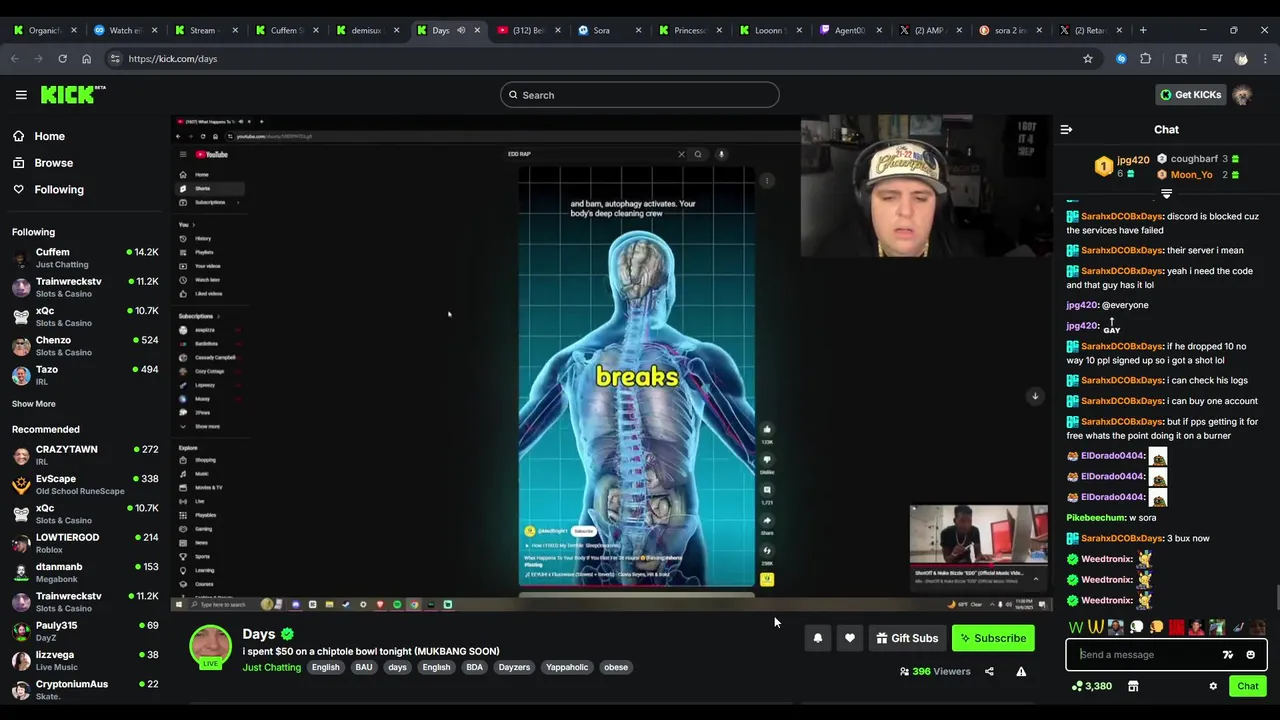Viewport: 1280px width, 720px height.
Task: Click the address bar URL
Action: [x=173, y=59]
